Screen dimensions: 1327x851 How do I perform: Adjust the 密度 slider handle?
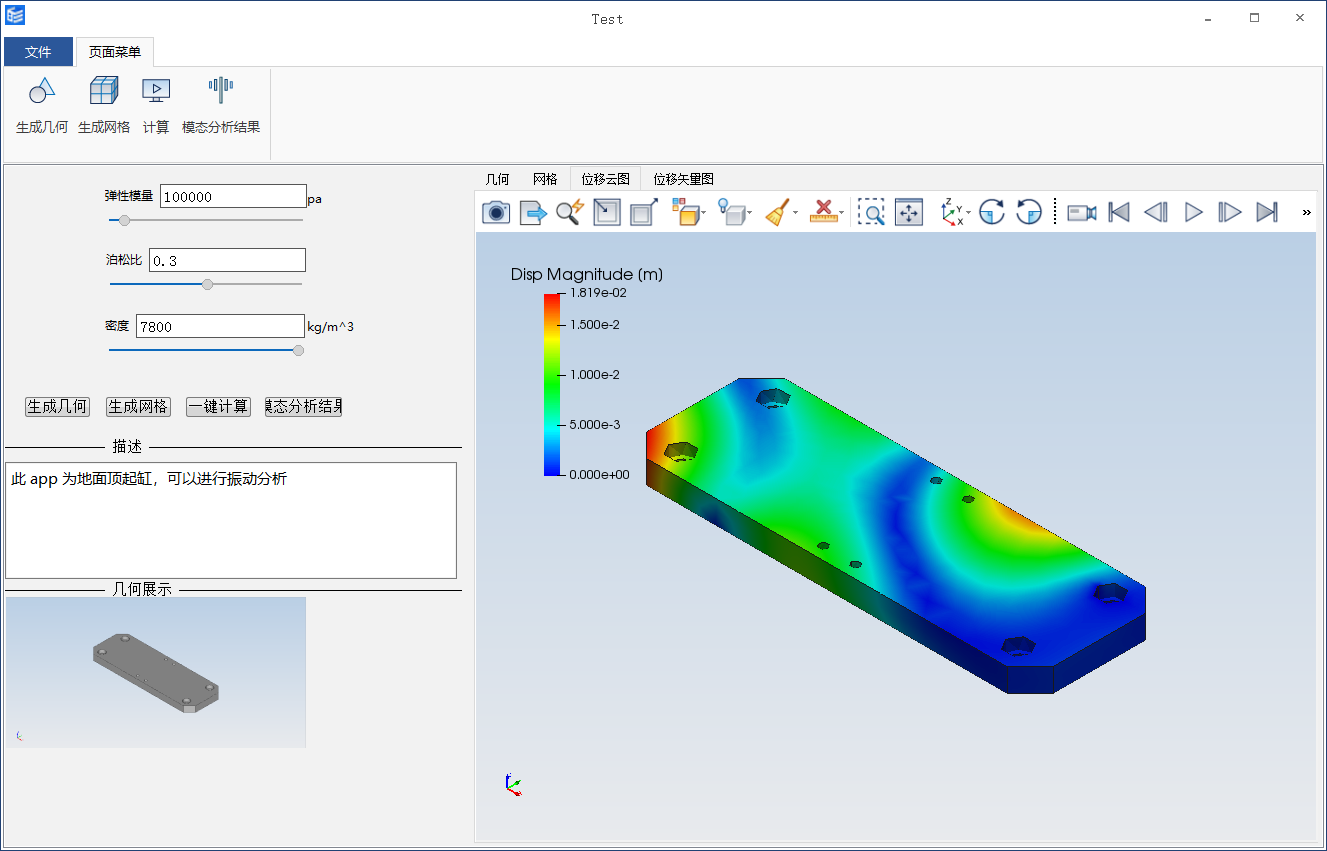click(298, 350)
